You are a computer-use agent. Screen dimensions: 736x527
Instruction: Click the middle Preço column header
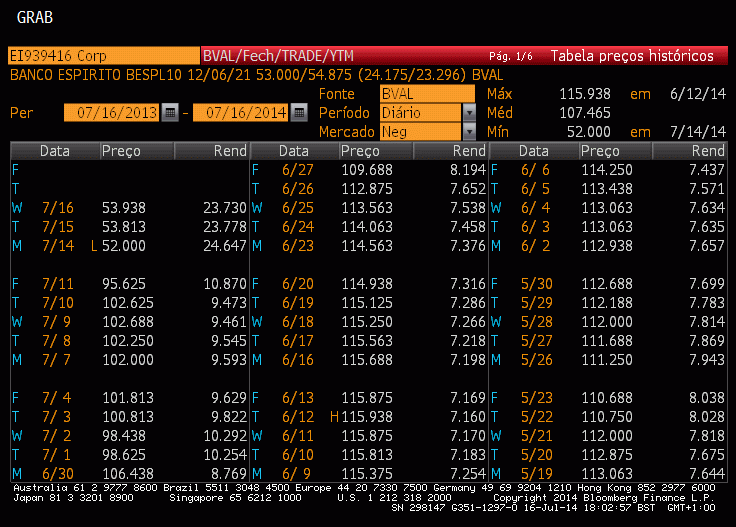[x=376, y=151]
